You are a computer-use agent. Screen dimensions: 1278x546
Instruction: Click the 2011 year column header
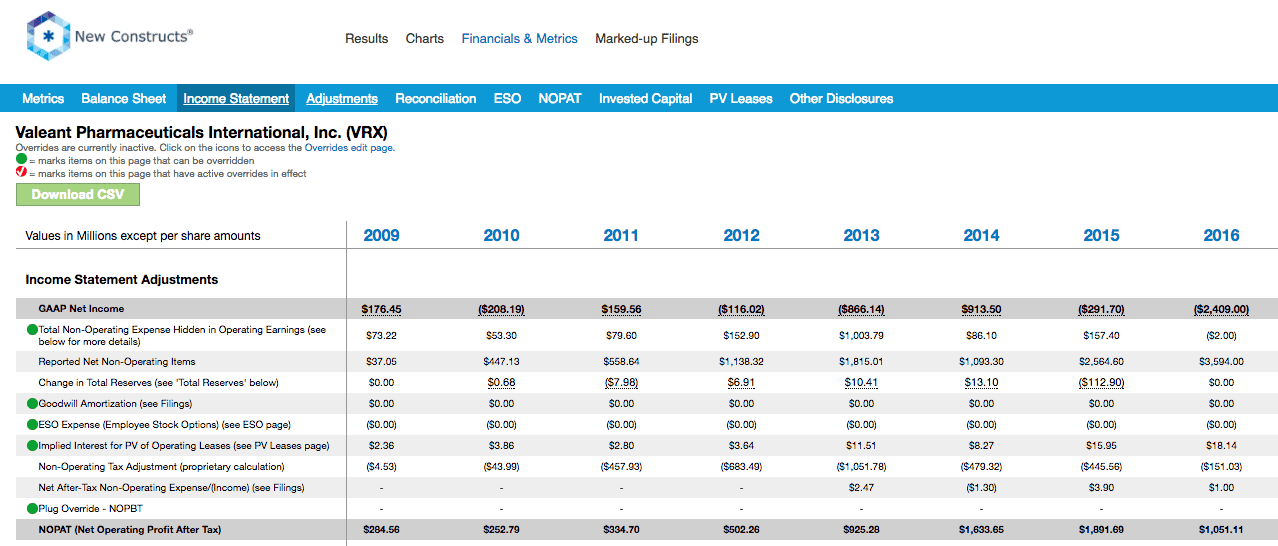pos(621,235)
